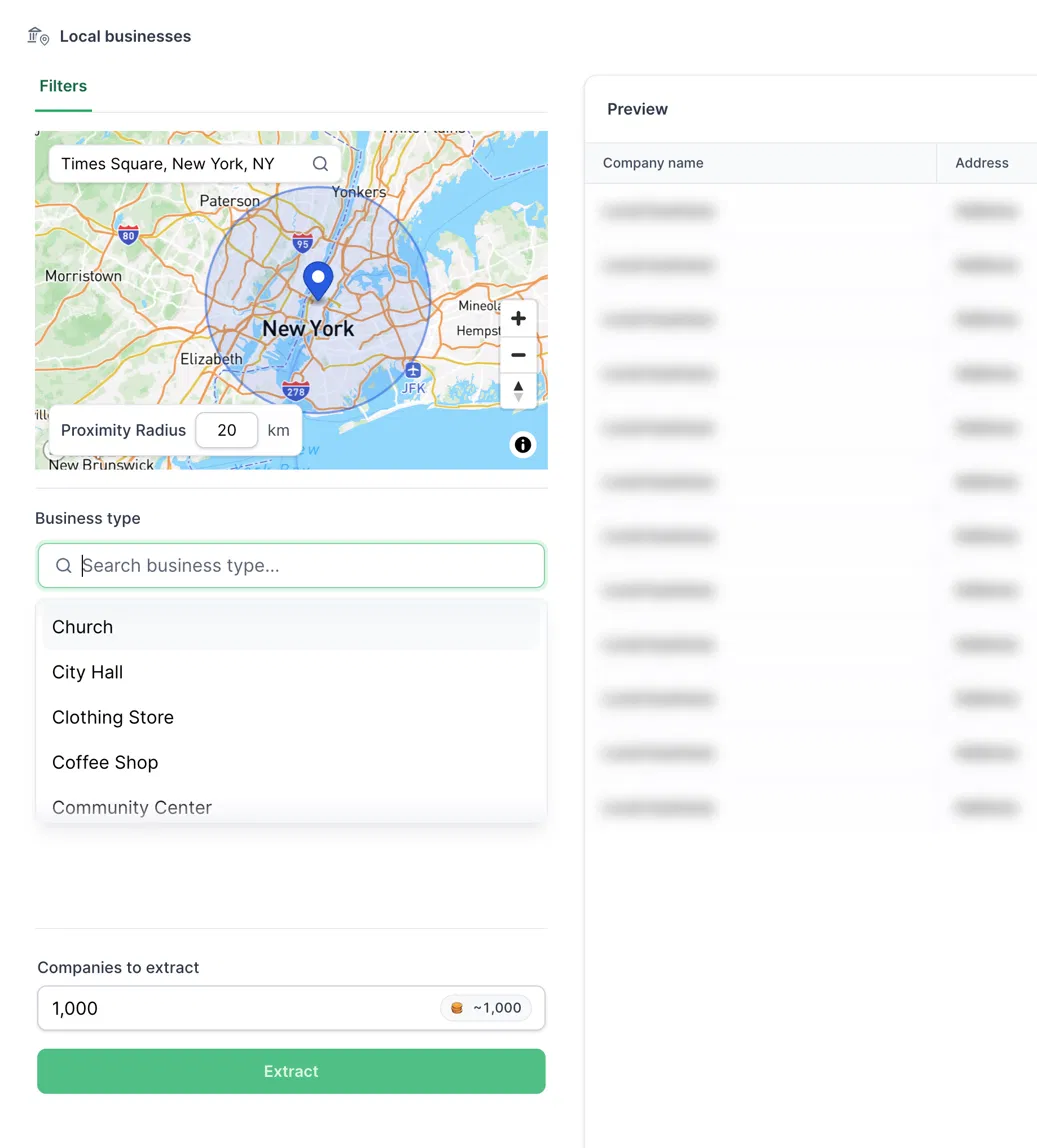Click the ~1,000 credits estimate badge
Image resolution: width=1037 pixels, height=1148 pixels.
486,1008
